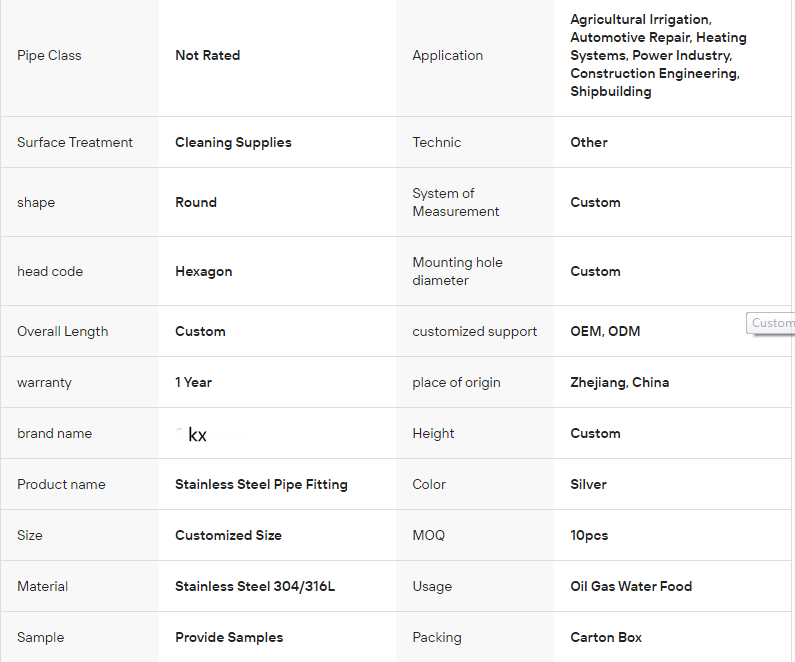Image resolution: width=795 pixels, height=662 pixels.
Task: Click the brand name value "kx"
Action: 197,435
